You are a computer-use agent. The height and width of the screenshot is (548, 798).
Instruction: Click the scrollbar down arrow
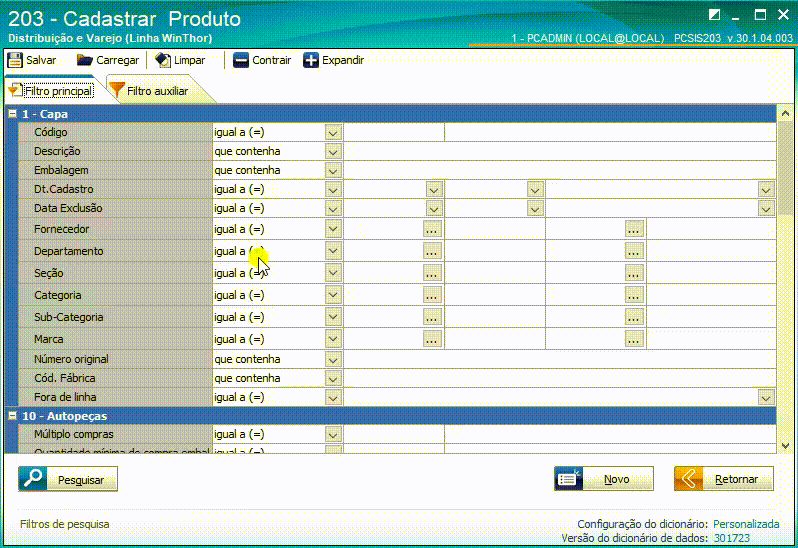pos(785,446)
